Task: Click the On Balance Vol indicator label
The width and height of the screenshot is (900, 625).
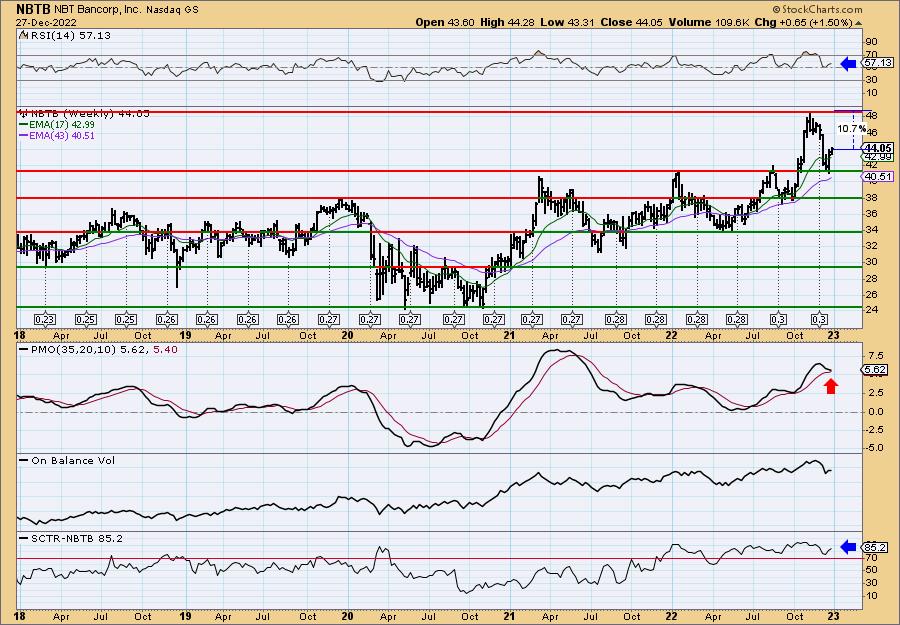Action: click(73, 460)
